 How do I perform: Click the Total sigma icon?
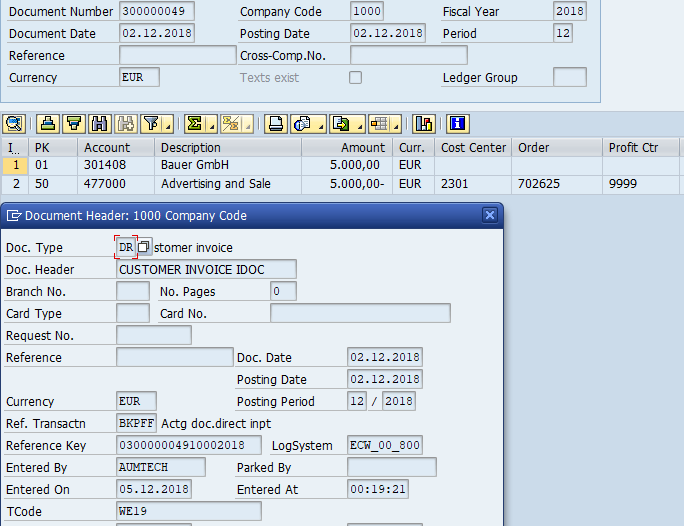194,124
